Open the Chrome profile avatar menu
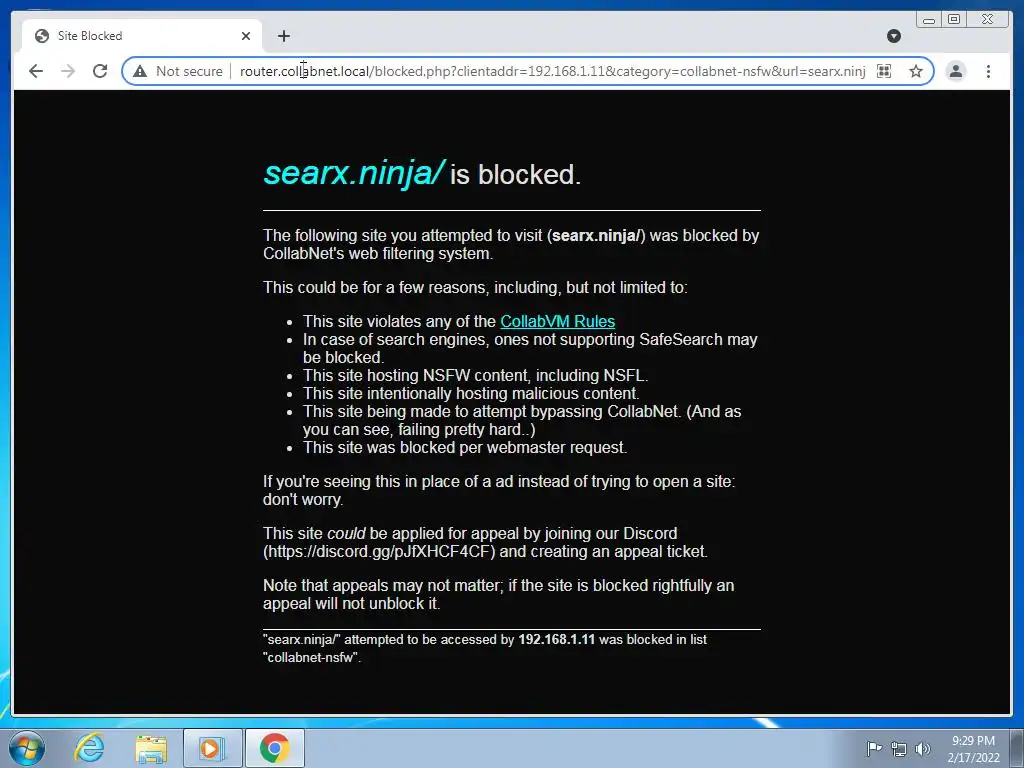Image resolution: width=1024 pixels, height=768 pixels. click(x=955, y=71)
